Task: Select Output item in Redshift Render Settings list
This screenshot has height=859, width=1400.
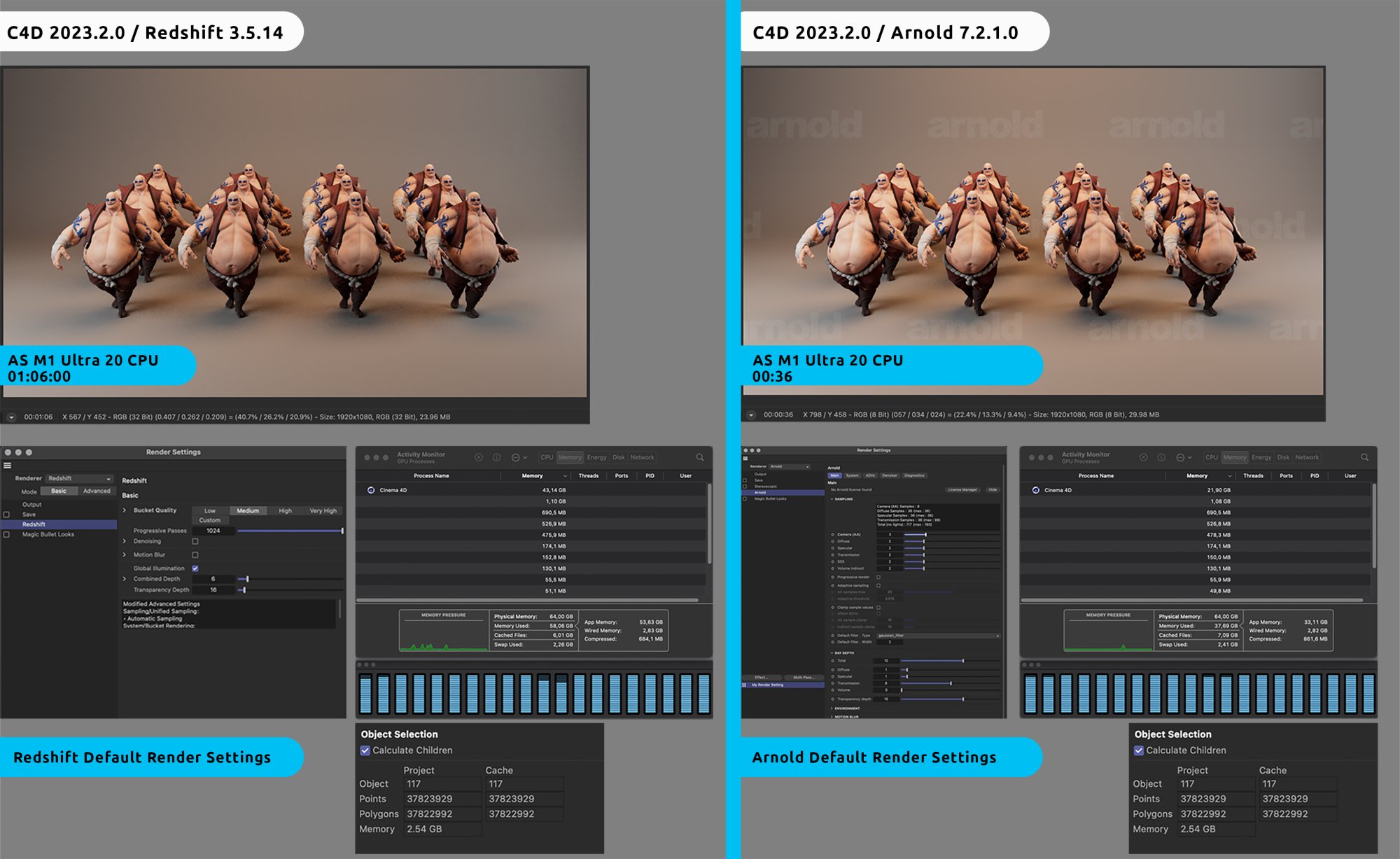Action: (32, 505)
